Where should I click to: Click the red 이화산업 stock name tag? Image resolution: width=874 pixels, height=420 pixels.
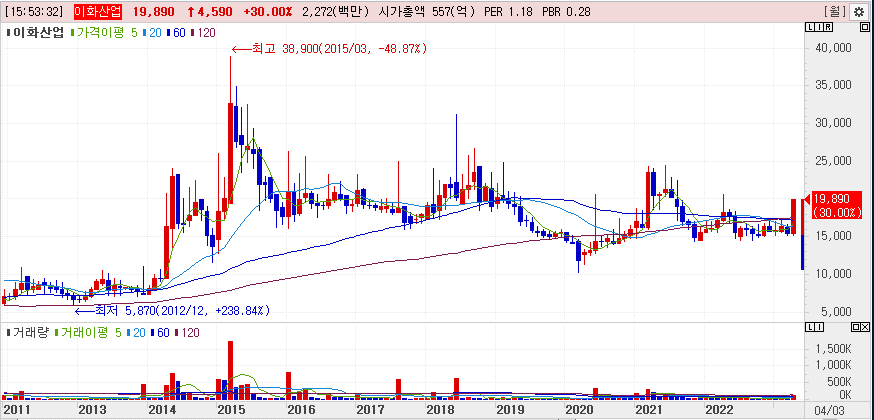(98, 11)
